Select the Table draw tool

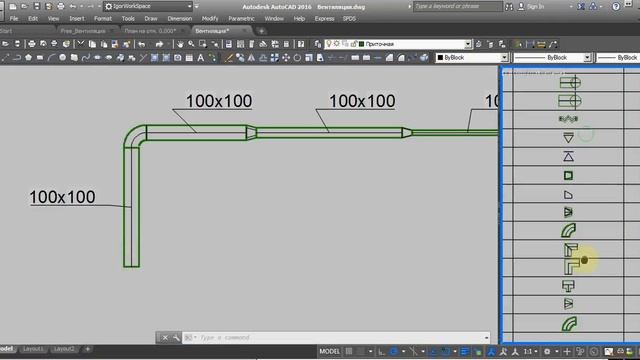point(189,58)
